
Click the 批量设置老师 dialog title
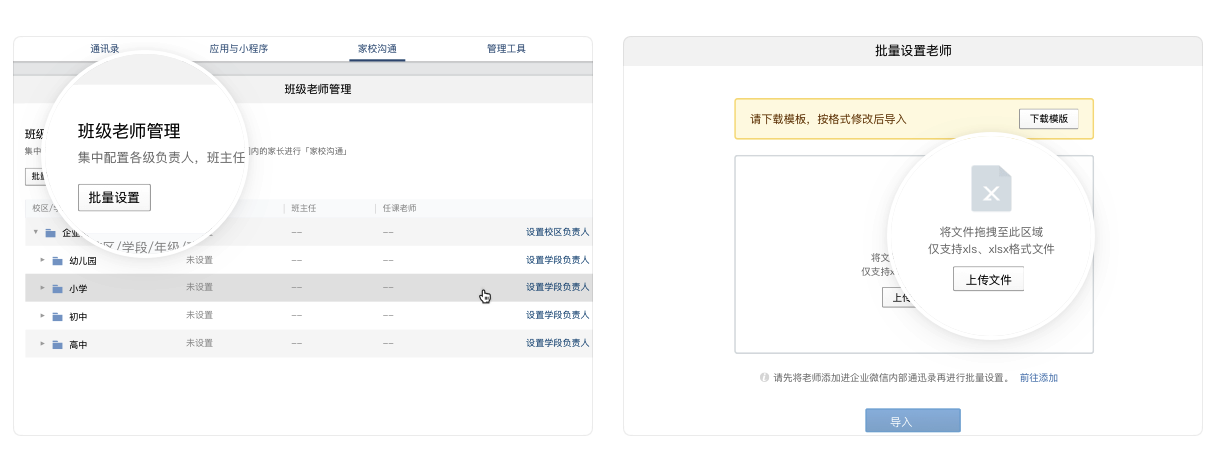912,51
